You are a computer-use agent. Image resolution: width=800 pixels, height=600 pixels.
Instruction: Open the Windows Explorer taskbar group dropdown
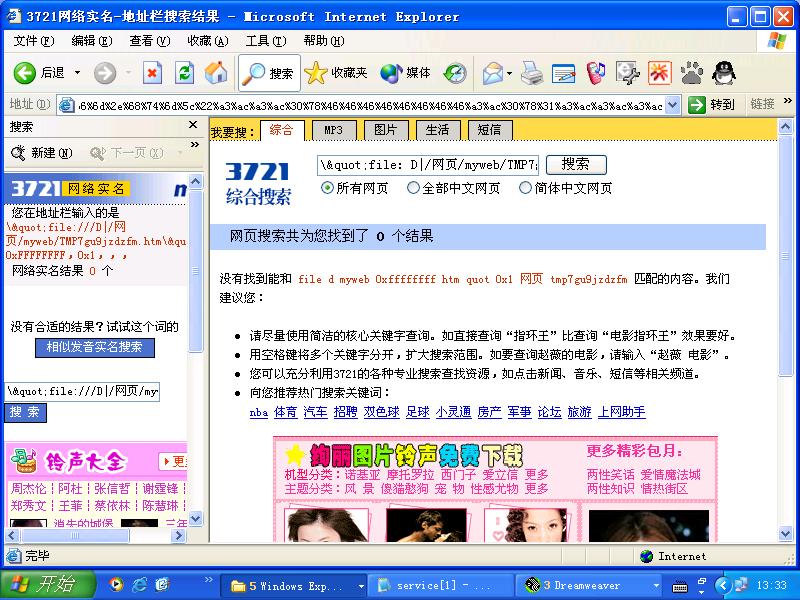tap(361, 586)
